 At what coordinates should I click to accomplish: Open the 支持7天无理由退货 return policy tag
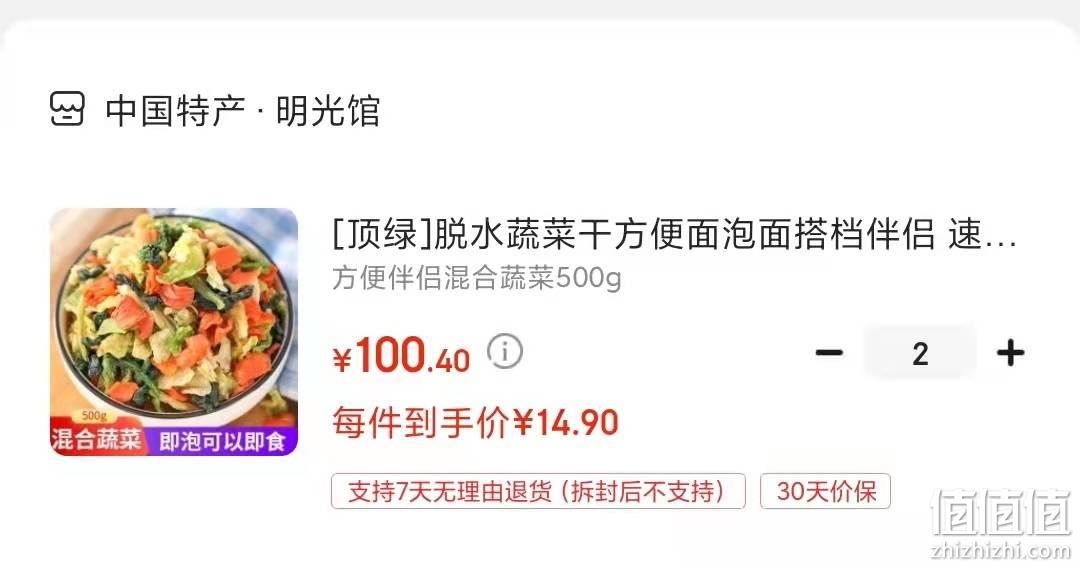(x=538, y=492)
